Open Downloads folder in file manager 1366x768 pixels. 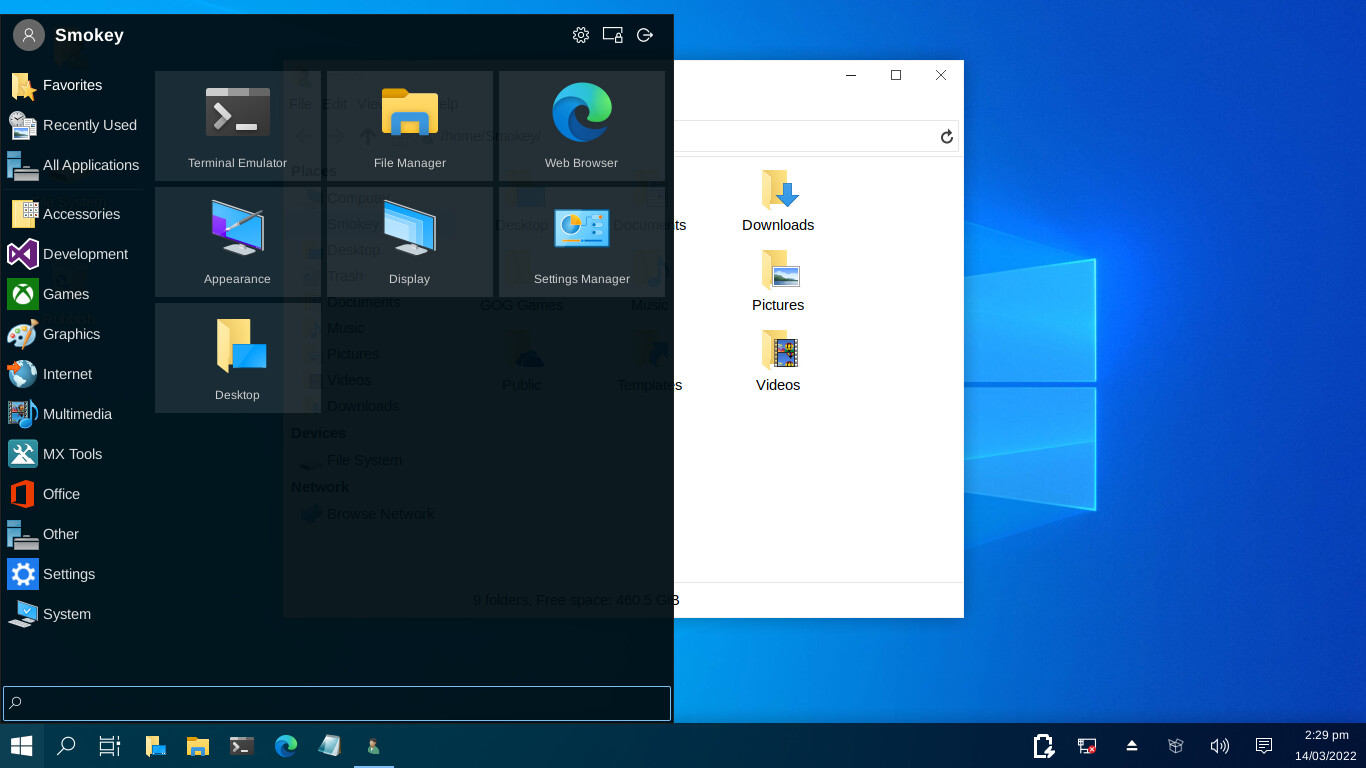[778, 201]
